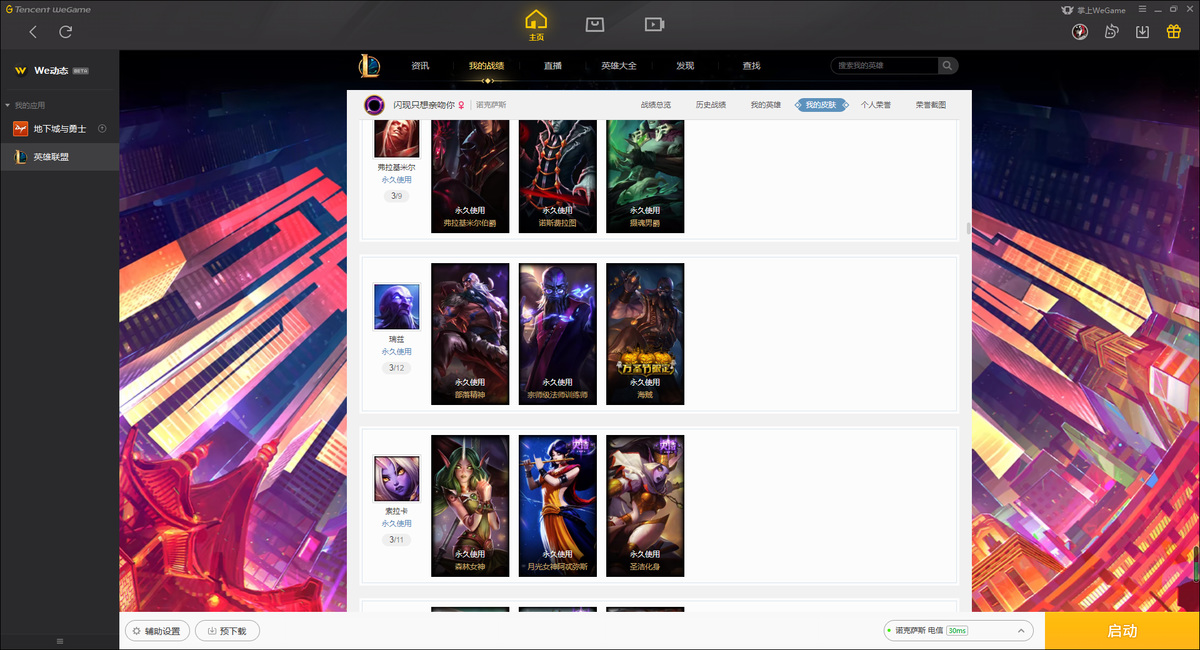
Task: Click the 弗拉基米尔 champion portrait
Action: click(x=397, y=138)
